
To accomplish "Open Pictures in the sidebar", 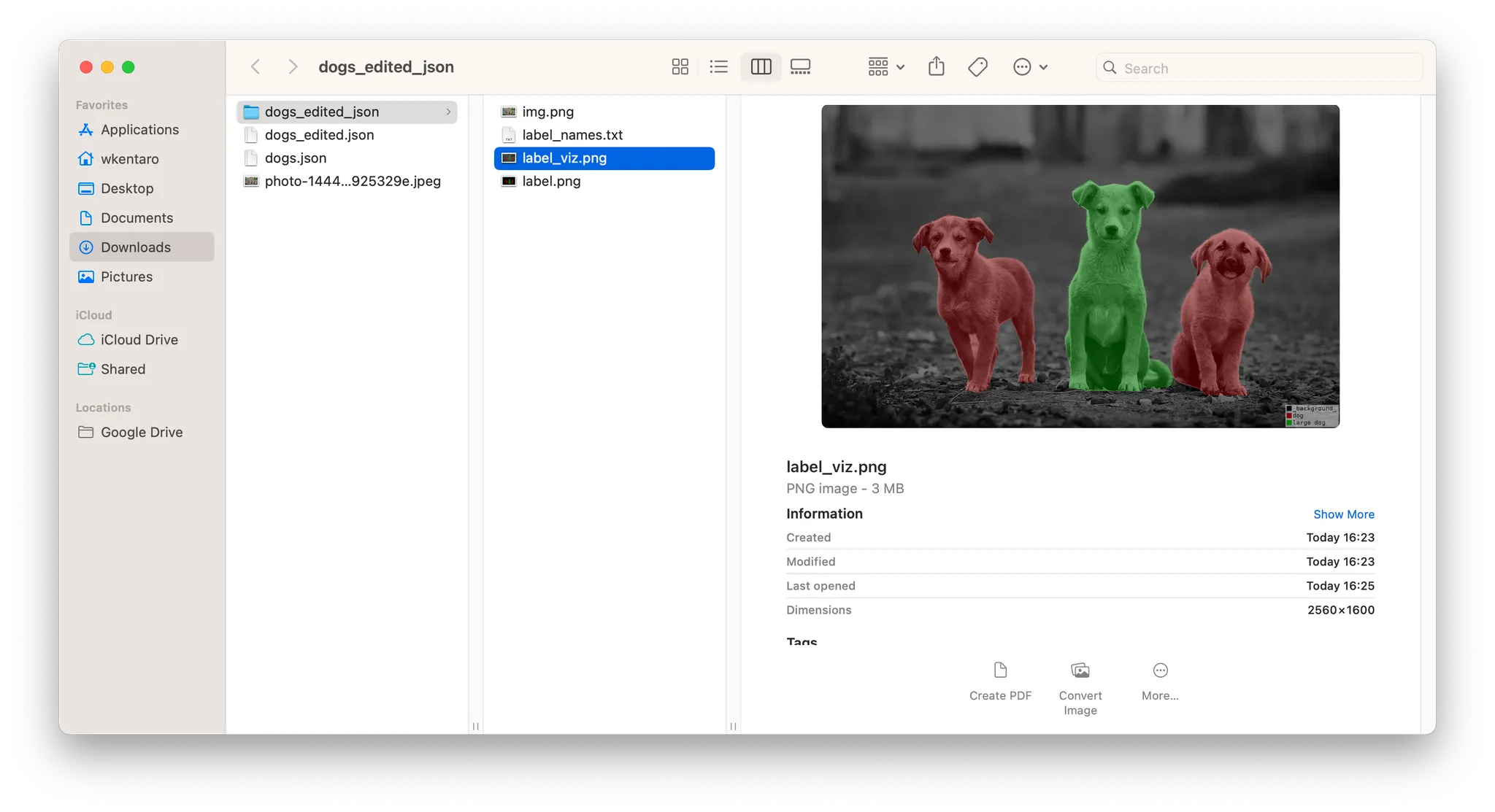I will (142, 277).
